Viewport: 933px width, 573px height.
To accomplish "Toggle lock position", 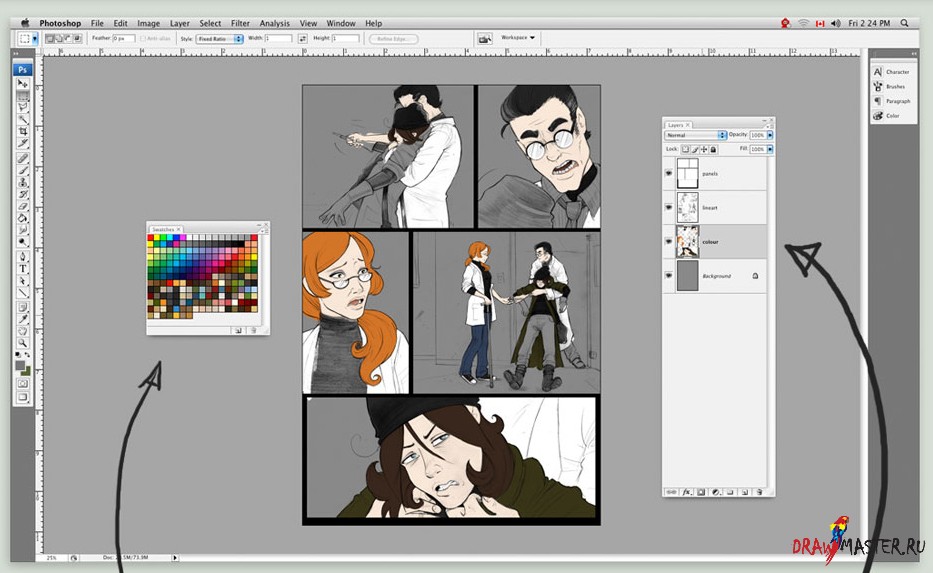I will (704, 149).
